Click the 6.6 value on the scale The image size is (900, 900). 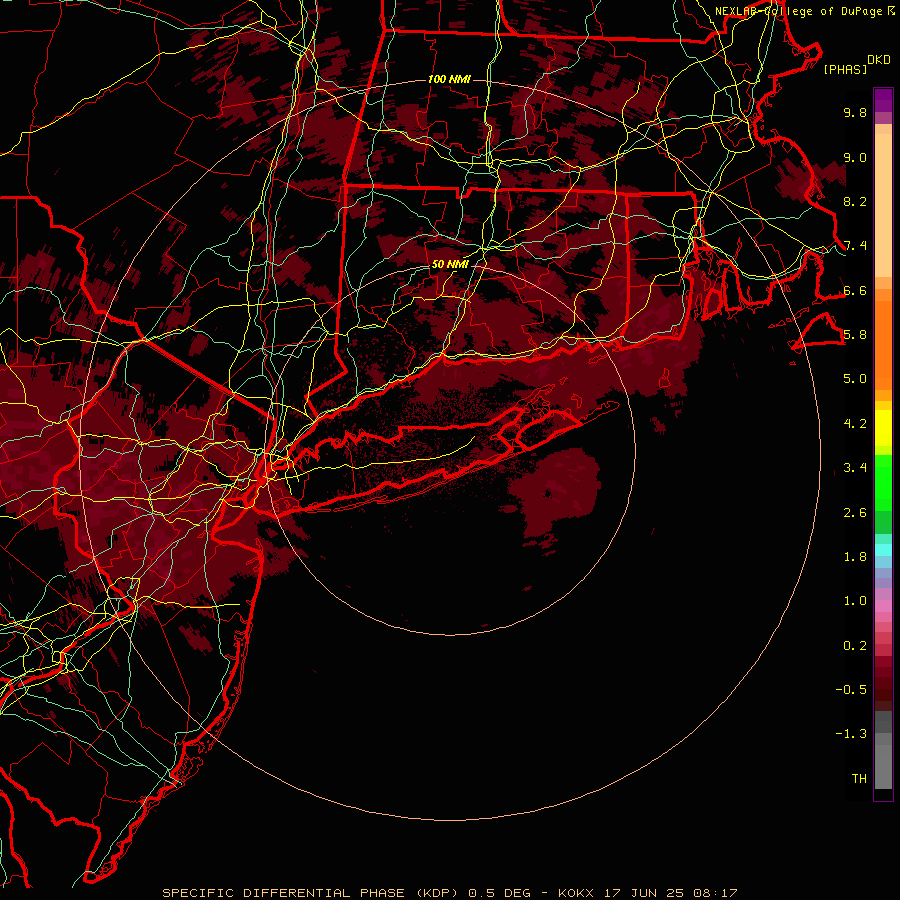tap(855, 291)
